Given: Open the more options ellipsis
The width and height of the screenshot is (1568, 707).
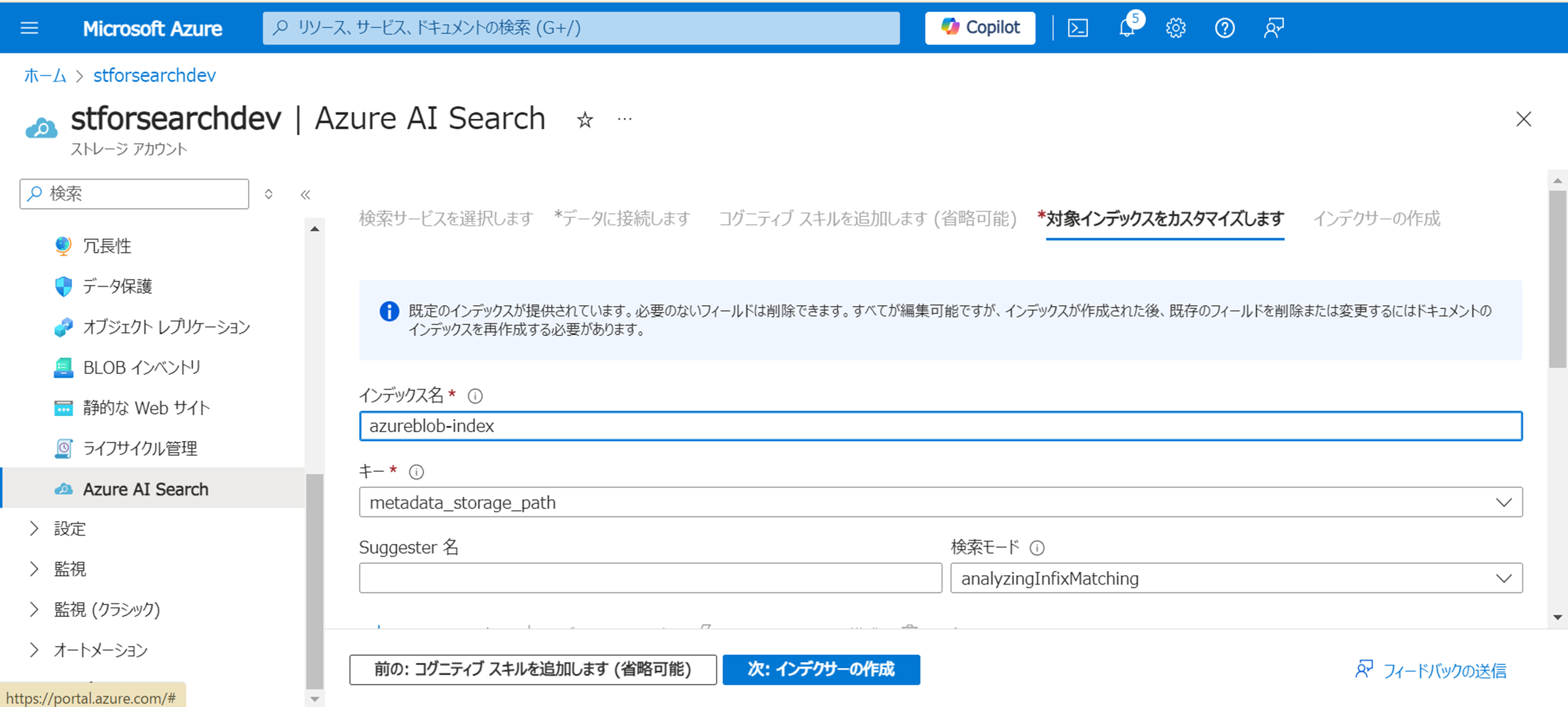Looking at the screenshot, I should [x=625, y=119].
